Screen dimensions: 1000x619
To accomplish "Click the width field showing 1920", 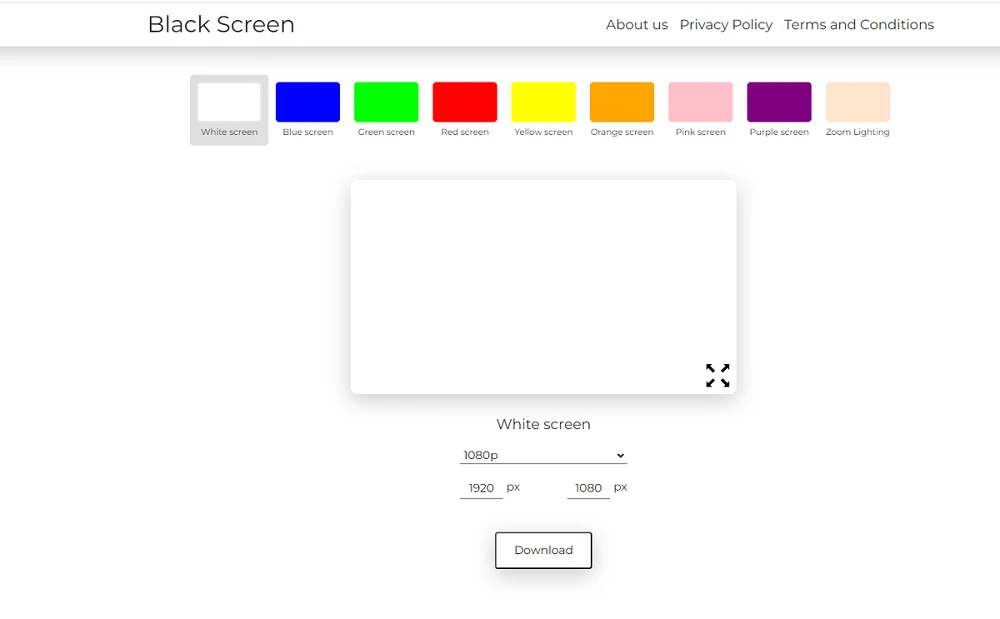I will coord(481,488).
